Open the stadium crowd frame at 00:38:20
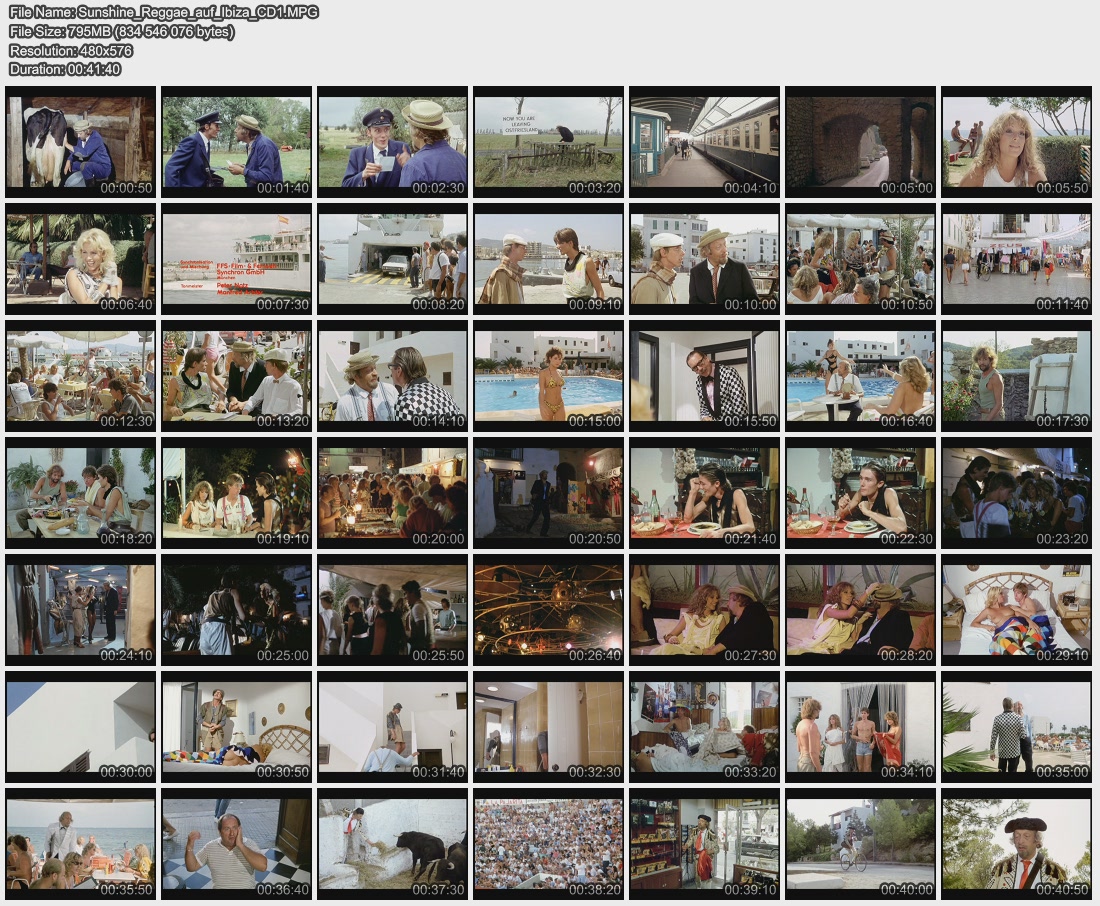This screenshot has height=906, width=1100. [x=548, y=844]
